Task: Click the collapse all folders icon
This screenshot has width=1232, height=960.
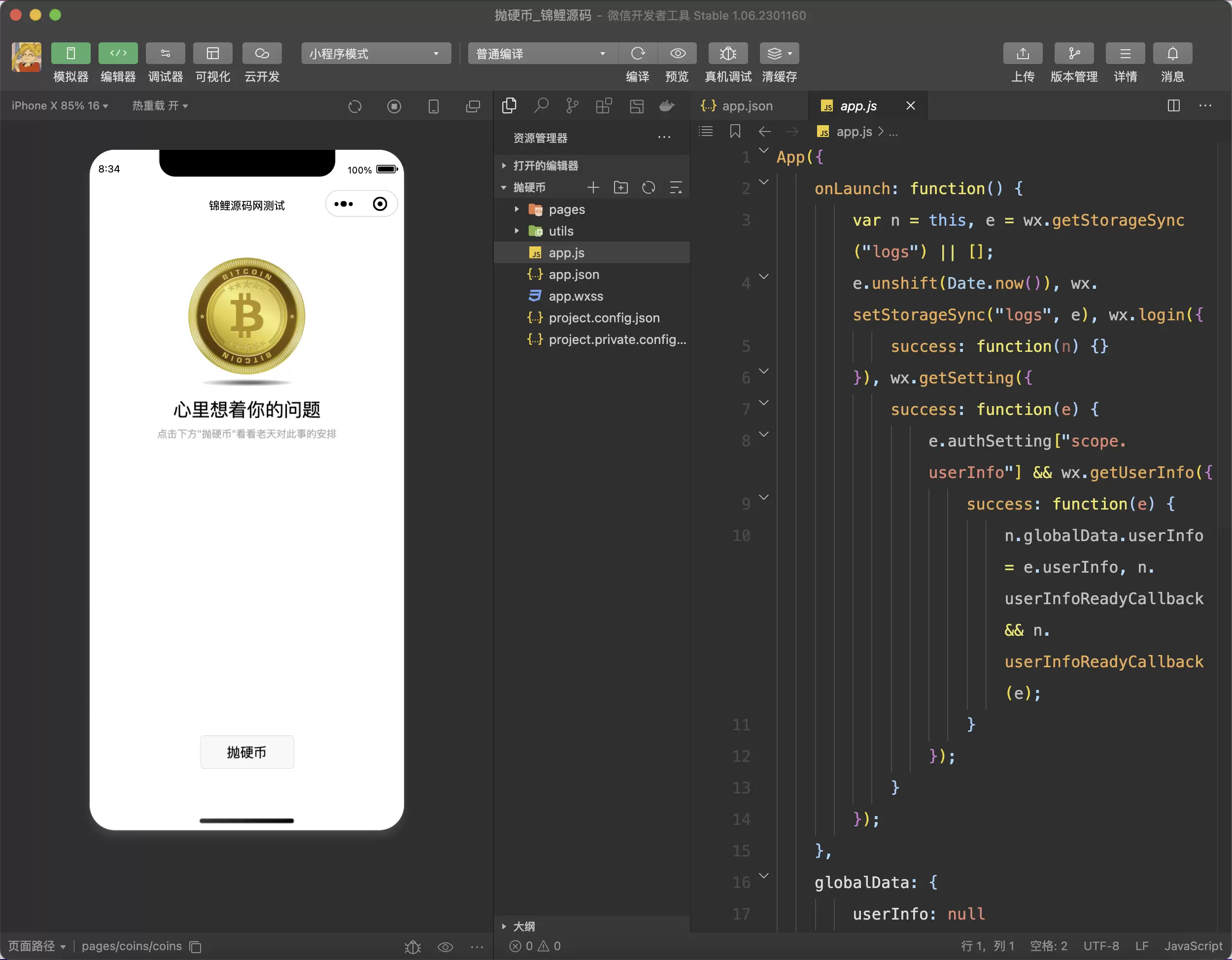Action: point(676,187)
